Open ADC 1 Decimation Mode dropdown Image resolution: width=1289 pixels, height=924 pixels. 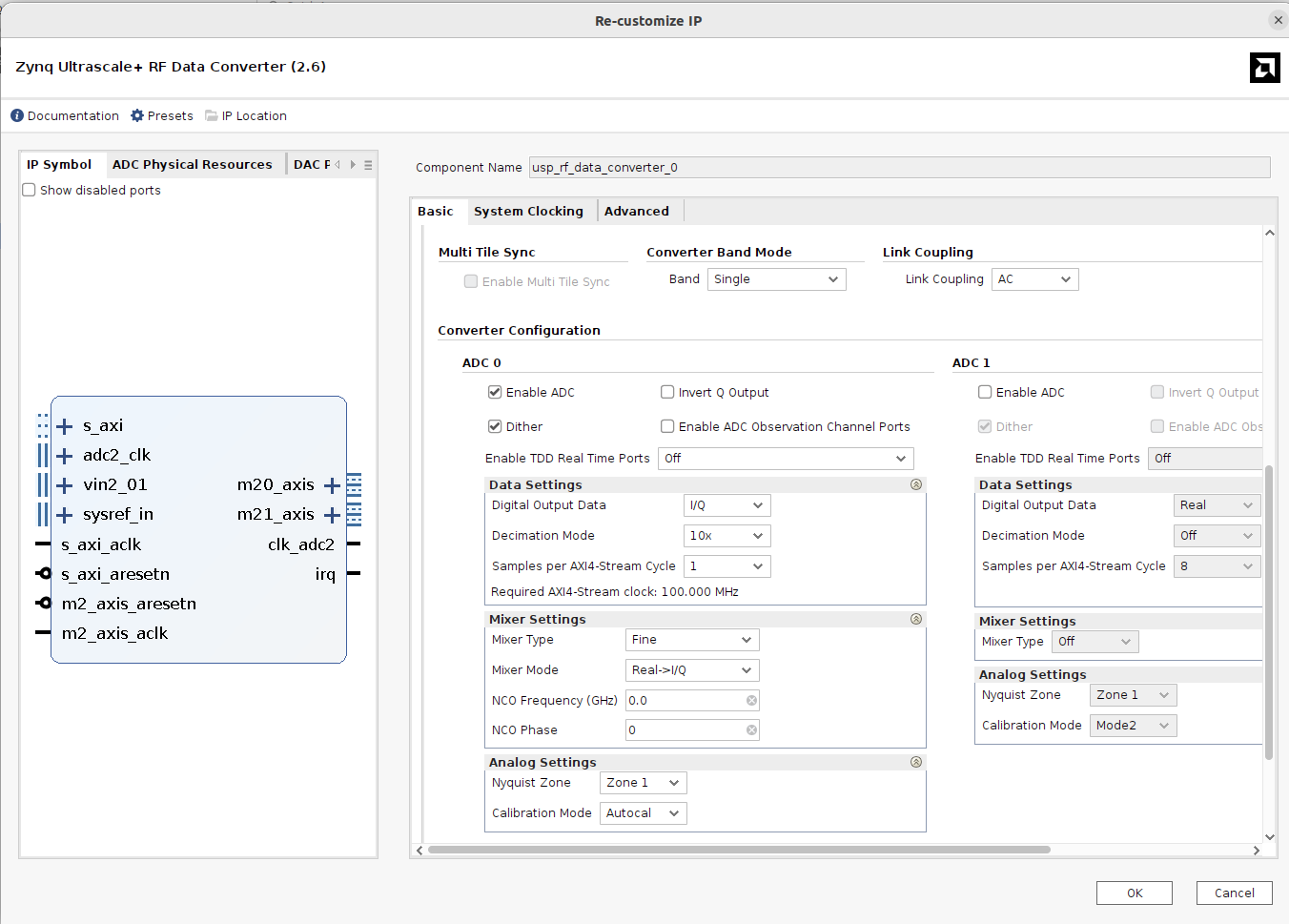(x=1217, y=536)
